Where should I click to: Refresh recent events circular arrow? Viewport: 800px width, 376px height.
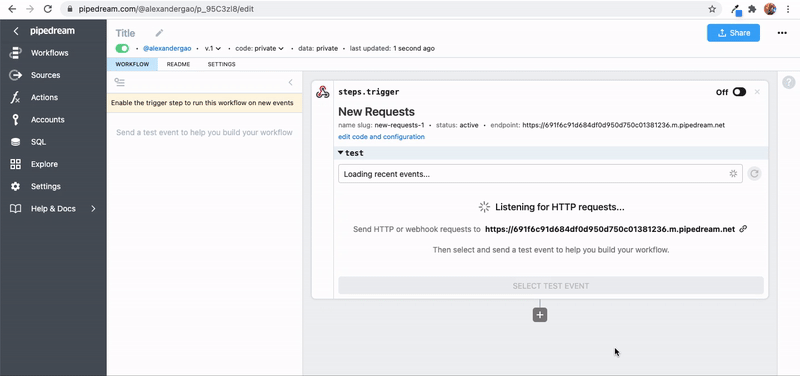coord(755,174)
